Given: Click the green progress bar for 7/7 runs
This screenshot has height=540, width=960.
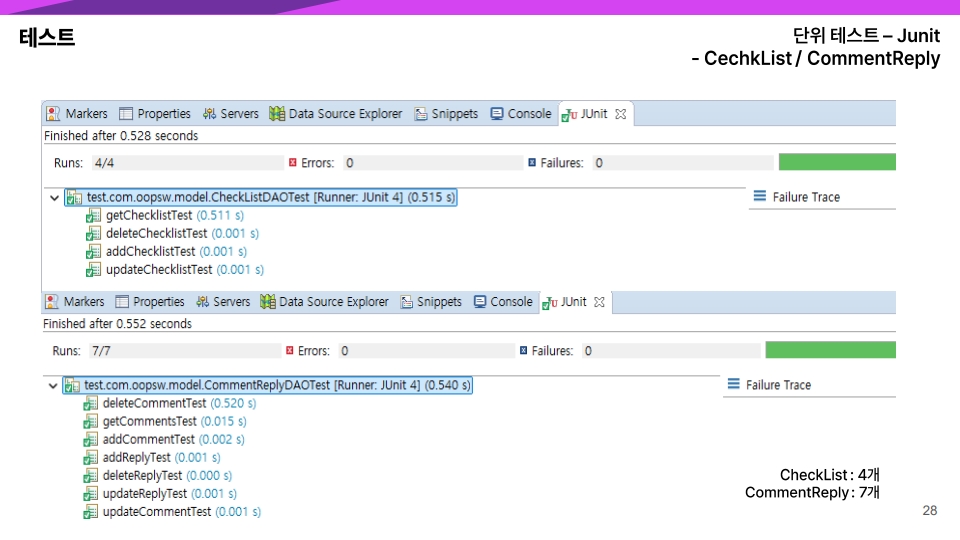Looking at the screenshot, I should click(x=830, y=350).
